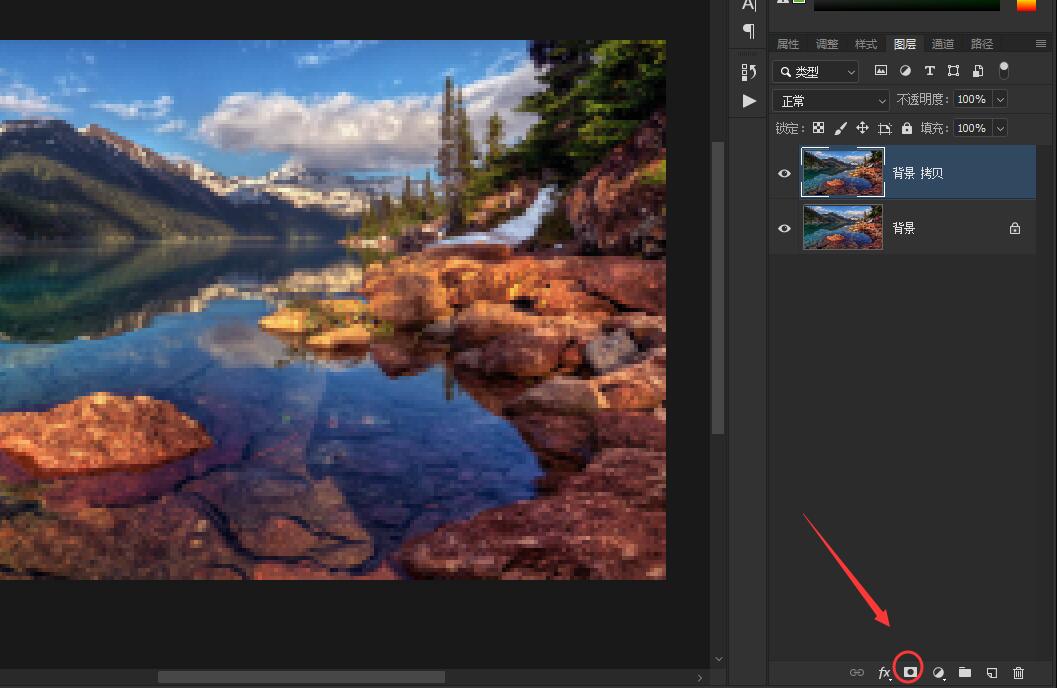Click the Delete layer trash icon
The width and height of the screenshot is (1057, 688).
[x=1019, y=673]
